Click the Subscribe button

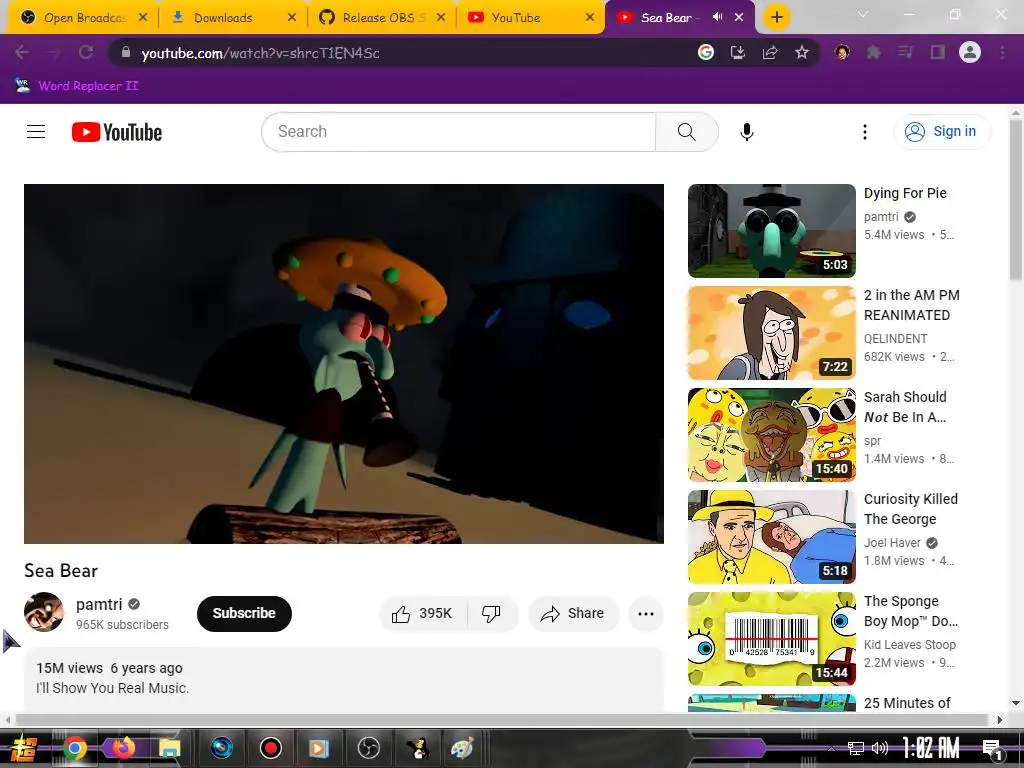point(244,613)
